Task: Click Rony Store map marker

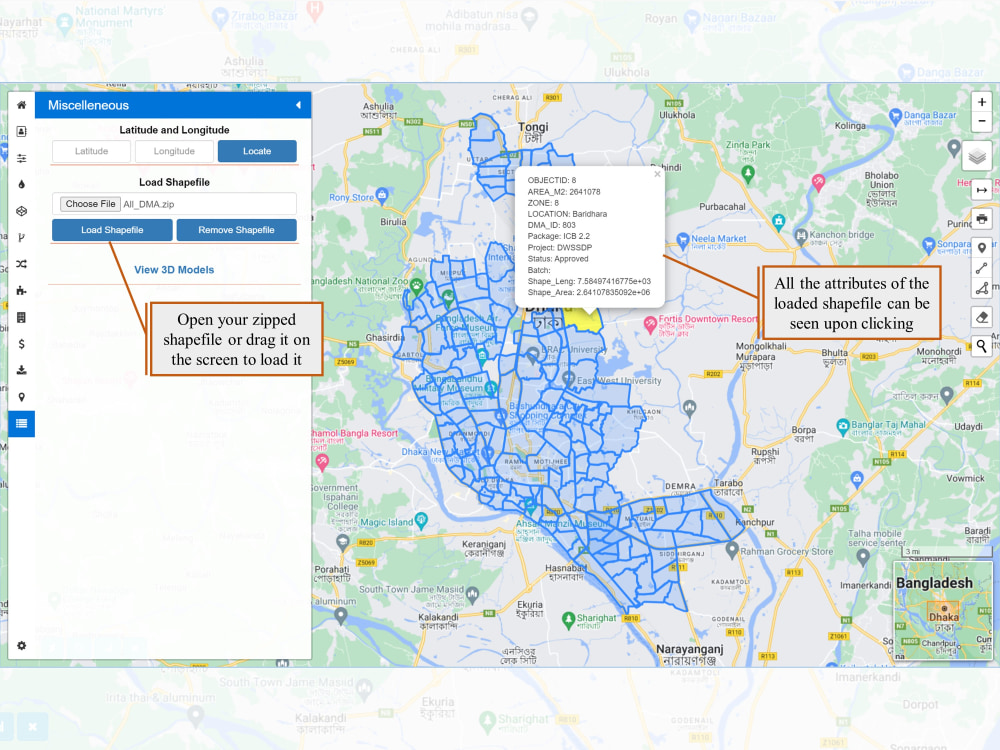Action: point(381,195)
